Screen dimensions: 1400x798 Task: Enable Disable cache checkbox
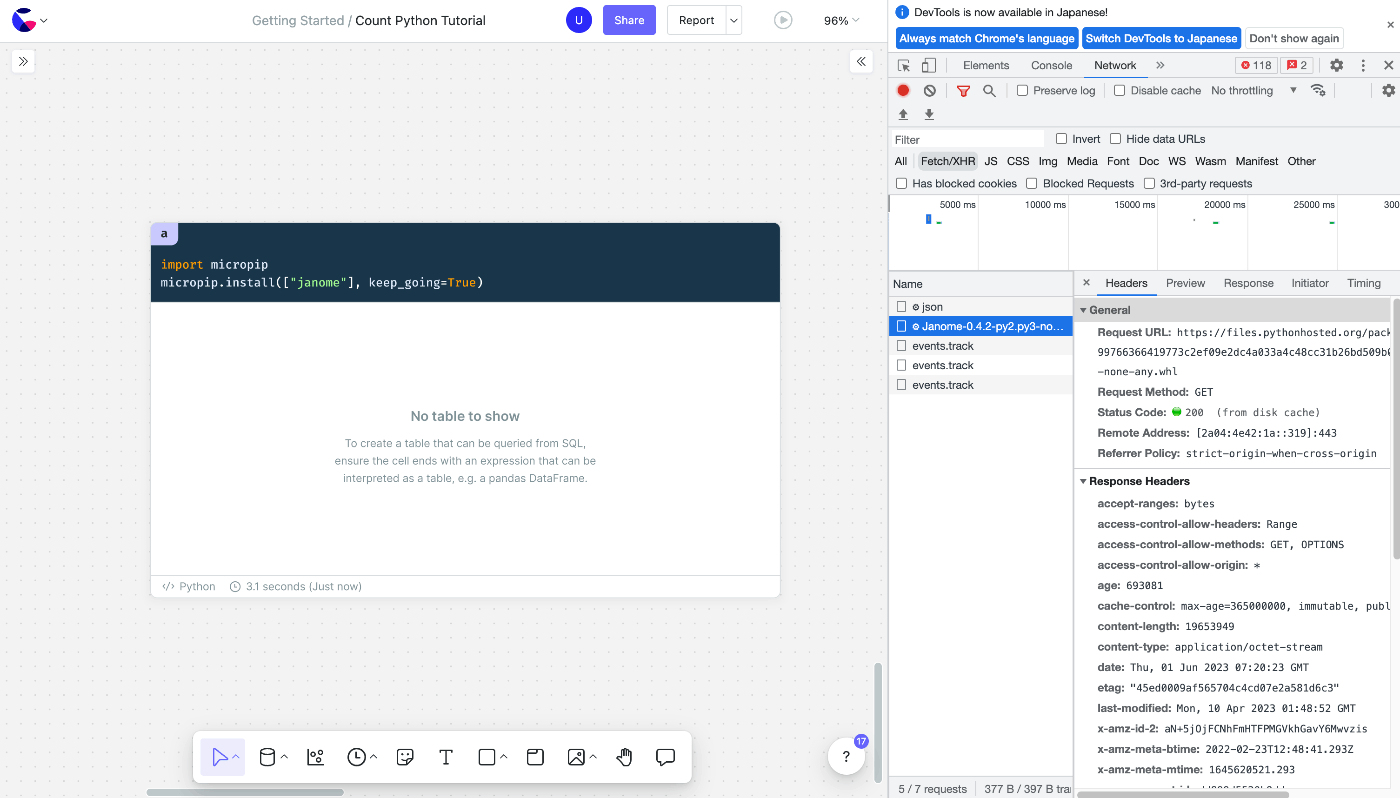pyautogui.click(x=1119, y=90)
